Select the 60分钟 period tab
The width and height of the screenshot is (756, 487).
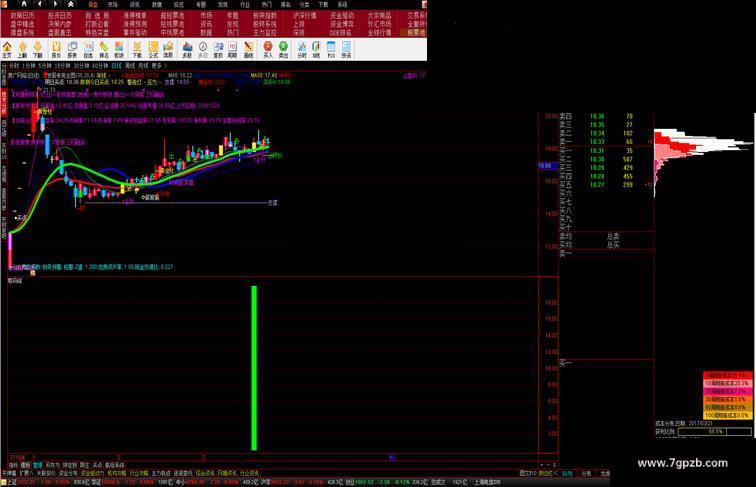pos(100,66)
